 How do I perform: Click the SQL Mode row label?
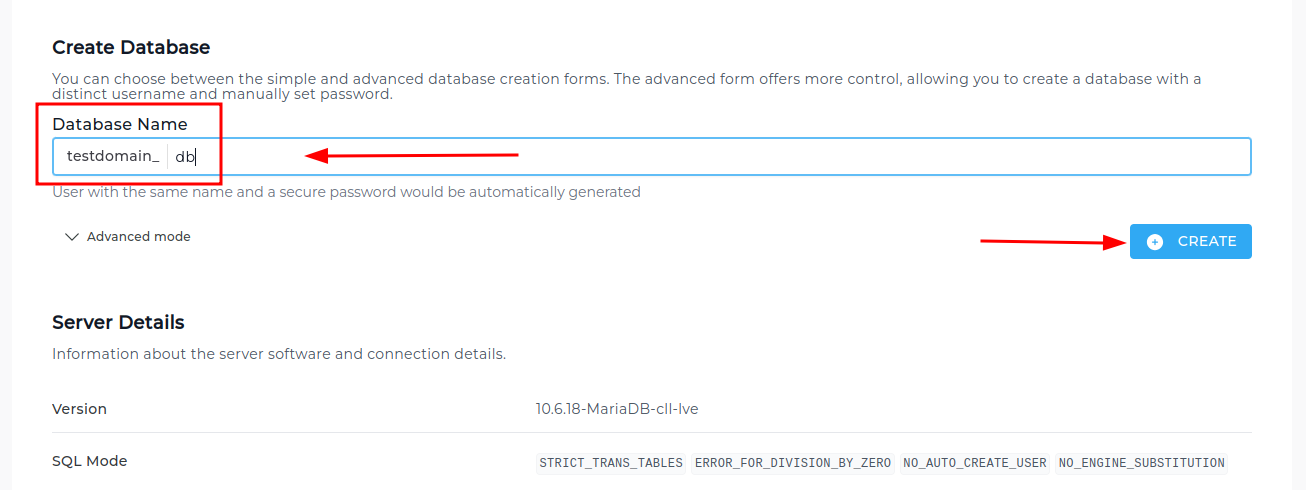90,461
